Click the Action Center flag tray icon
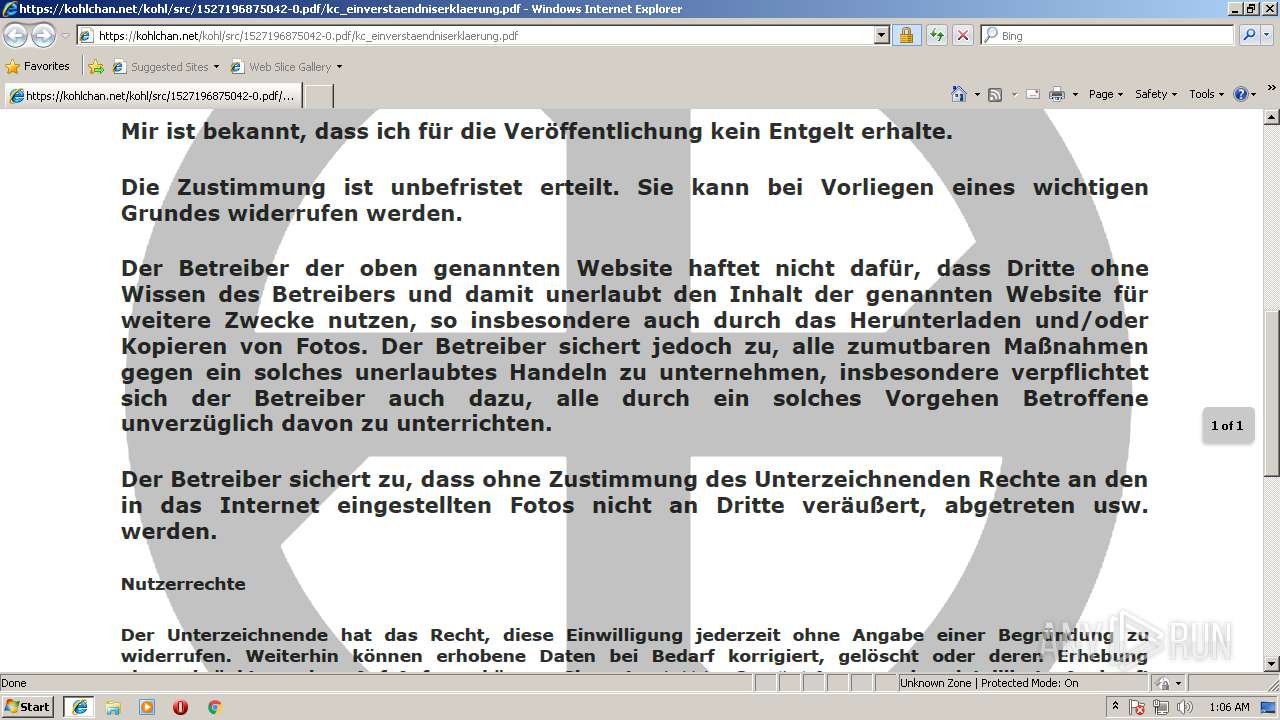Screen dimensions: 1280x720 [x=1138, y=707]
